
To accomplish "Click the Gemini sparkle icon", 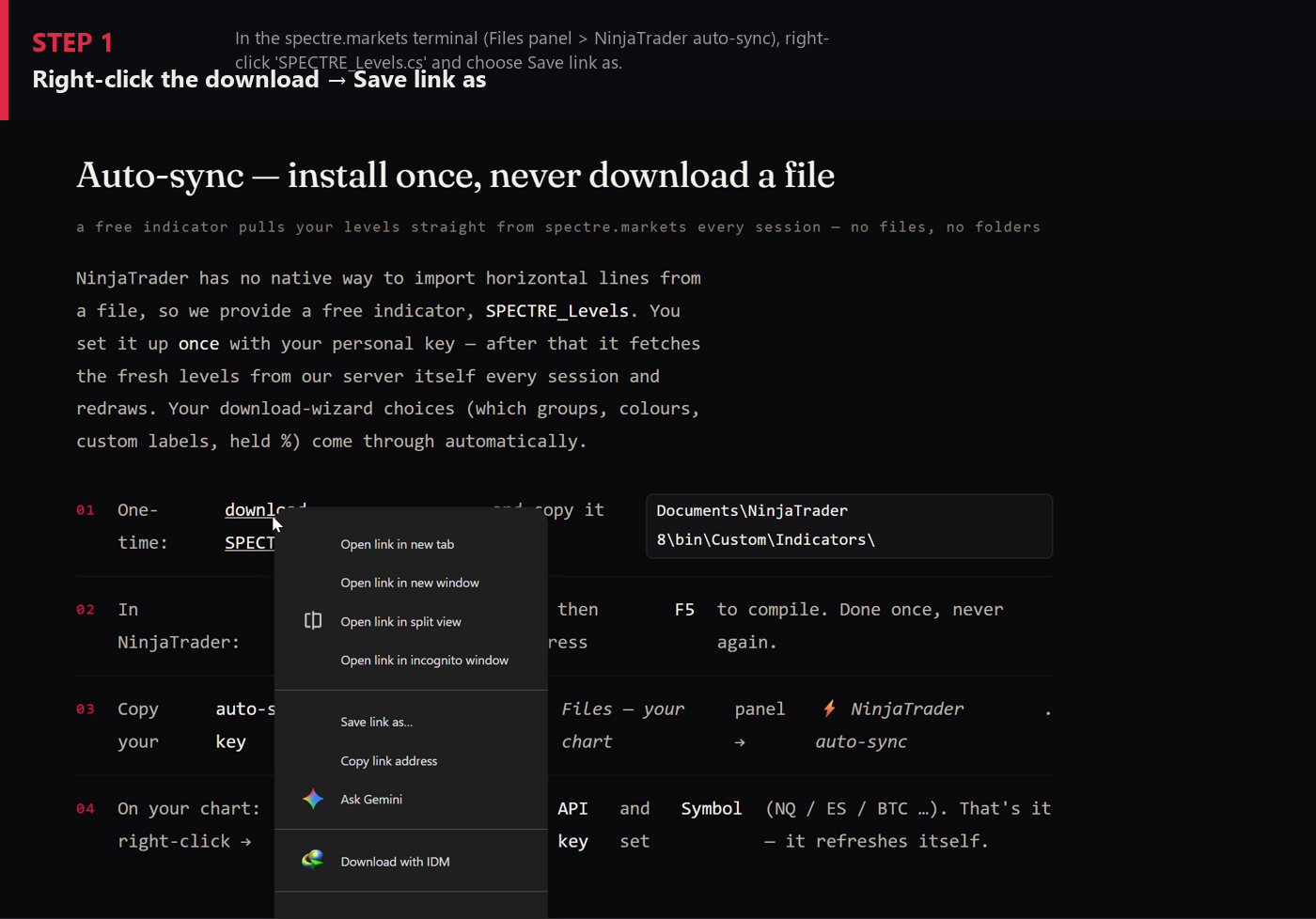I will click(313, 799).
